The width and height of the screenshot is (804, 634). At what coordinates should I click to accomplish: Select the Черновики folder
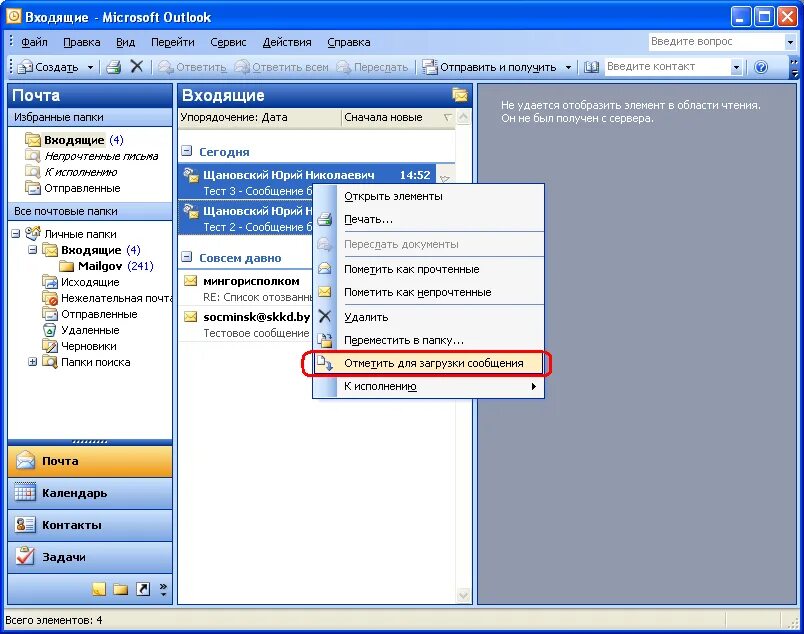point(79,346)
